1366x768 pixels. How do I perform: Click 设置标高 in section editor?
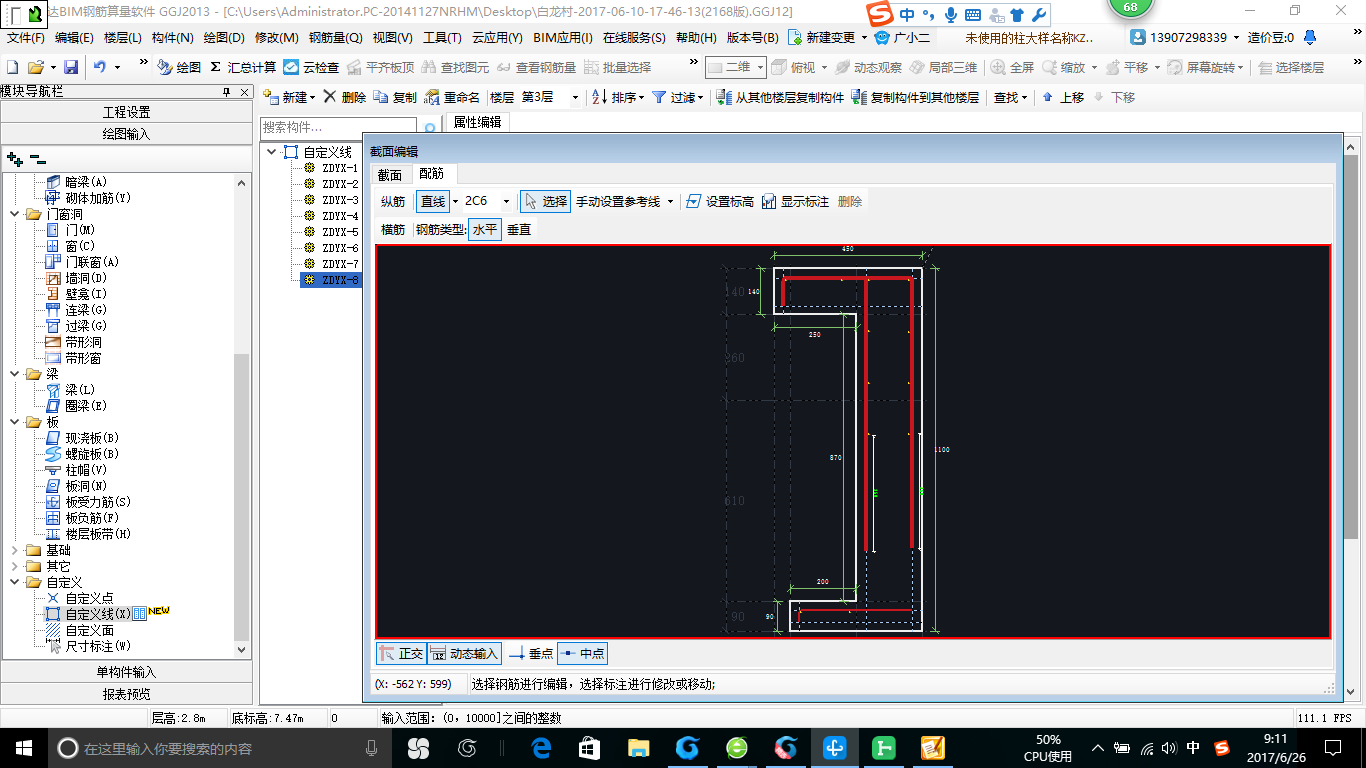click(x=720, y=201)
